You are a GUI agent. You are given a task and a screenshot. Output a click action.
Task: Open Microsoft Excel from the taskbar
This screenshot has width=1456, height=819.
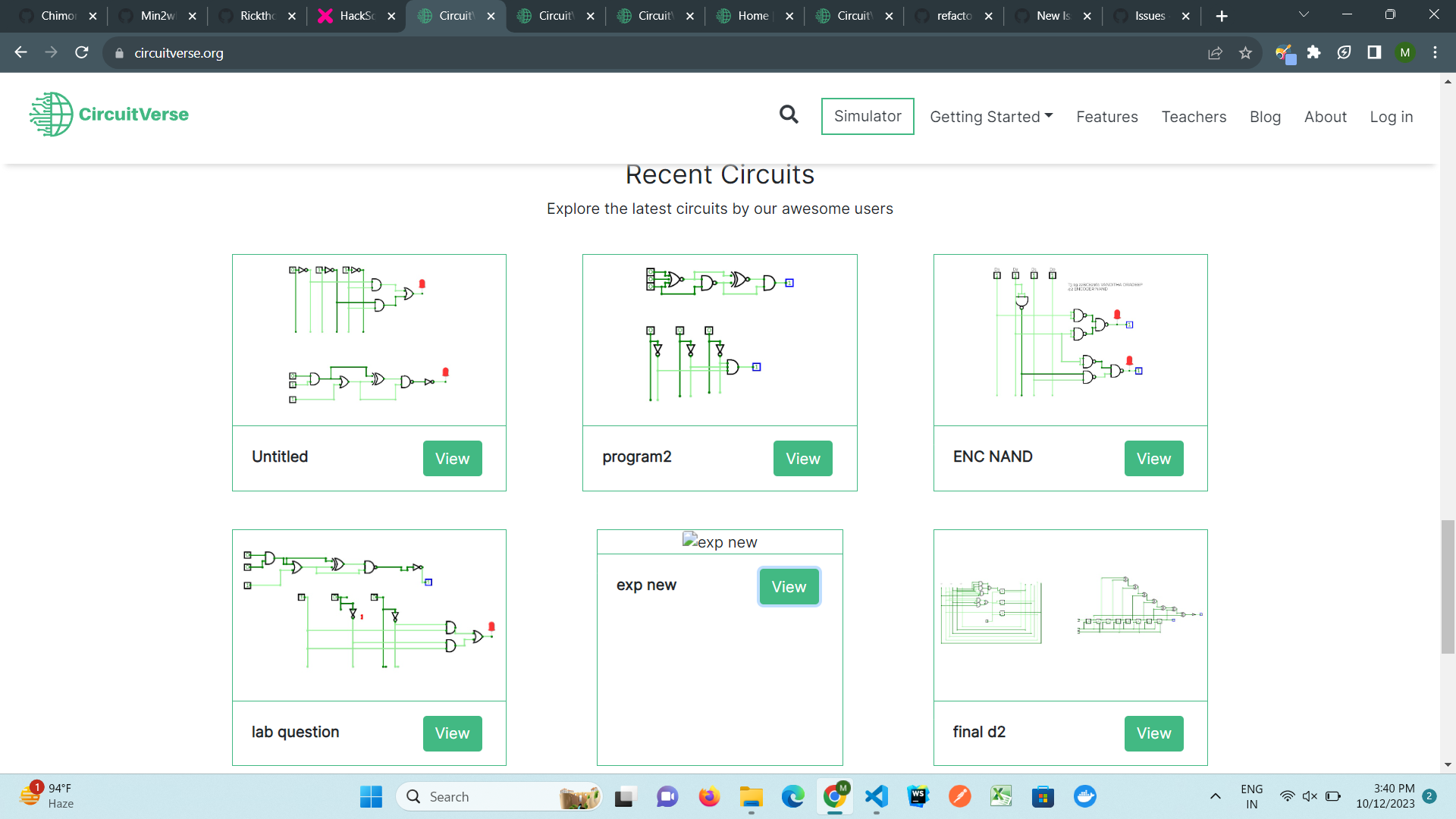(x=1001, y=796)
